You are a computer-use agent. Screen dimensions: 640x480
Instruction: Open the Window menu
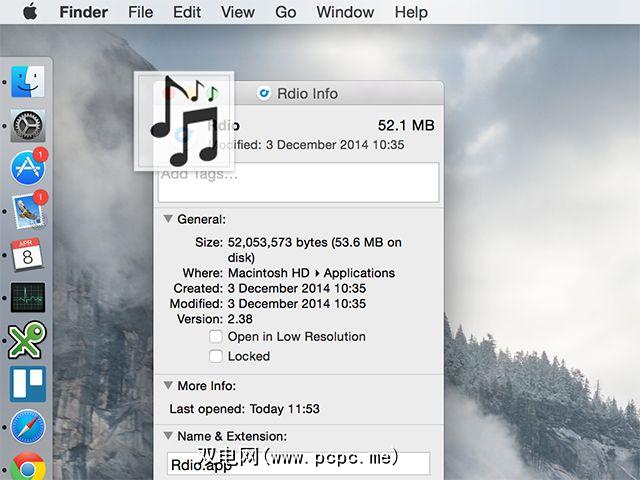[344, 13]
